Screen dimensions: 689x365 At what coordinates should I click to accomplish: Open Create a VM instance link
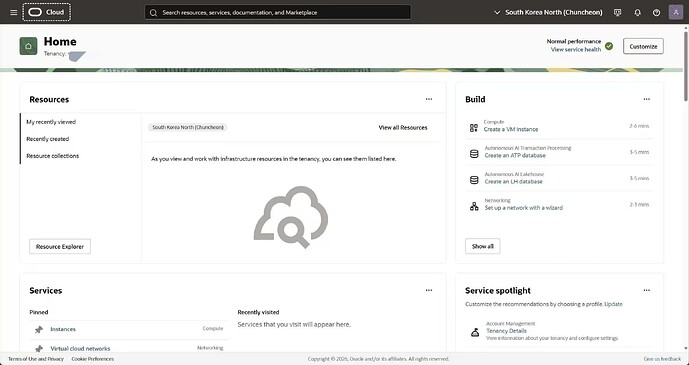click(511, 130)
